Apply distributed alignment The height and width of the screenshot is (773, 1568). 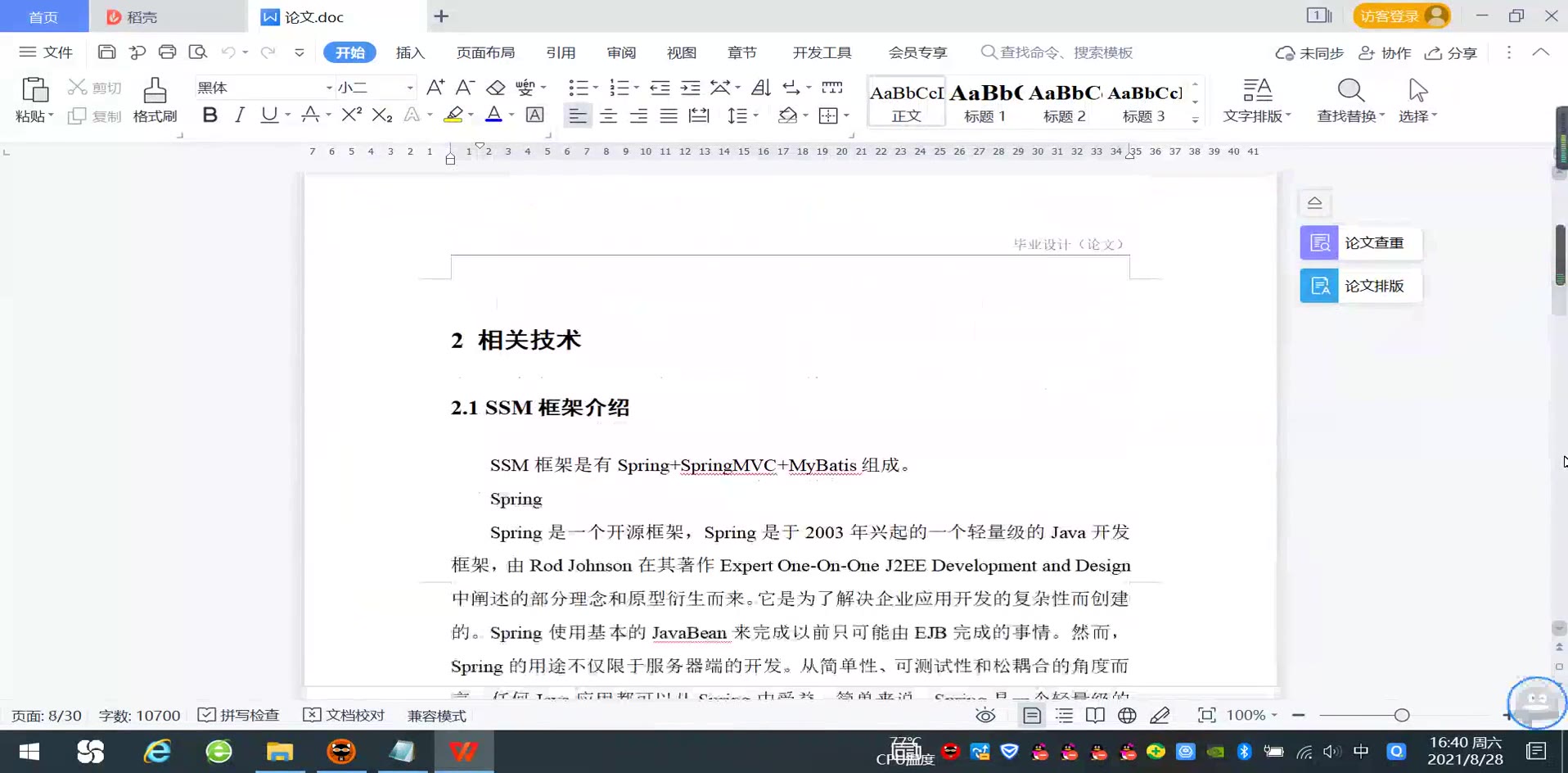[699, 116]
